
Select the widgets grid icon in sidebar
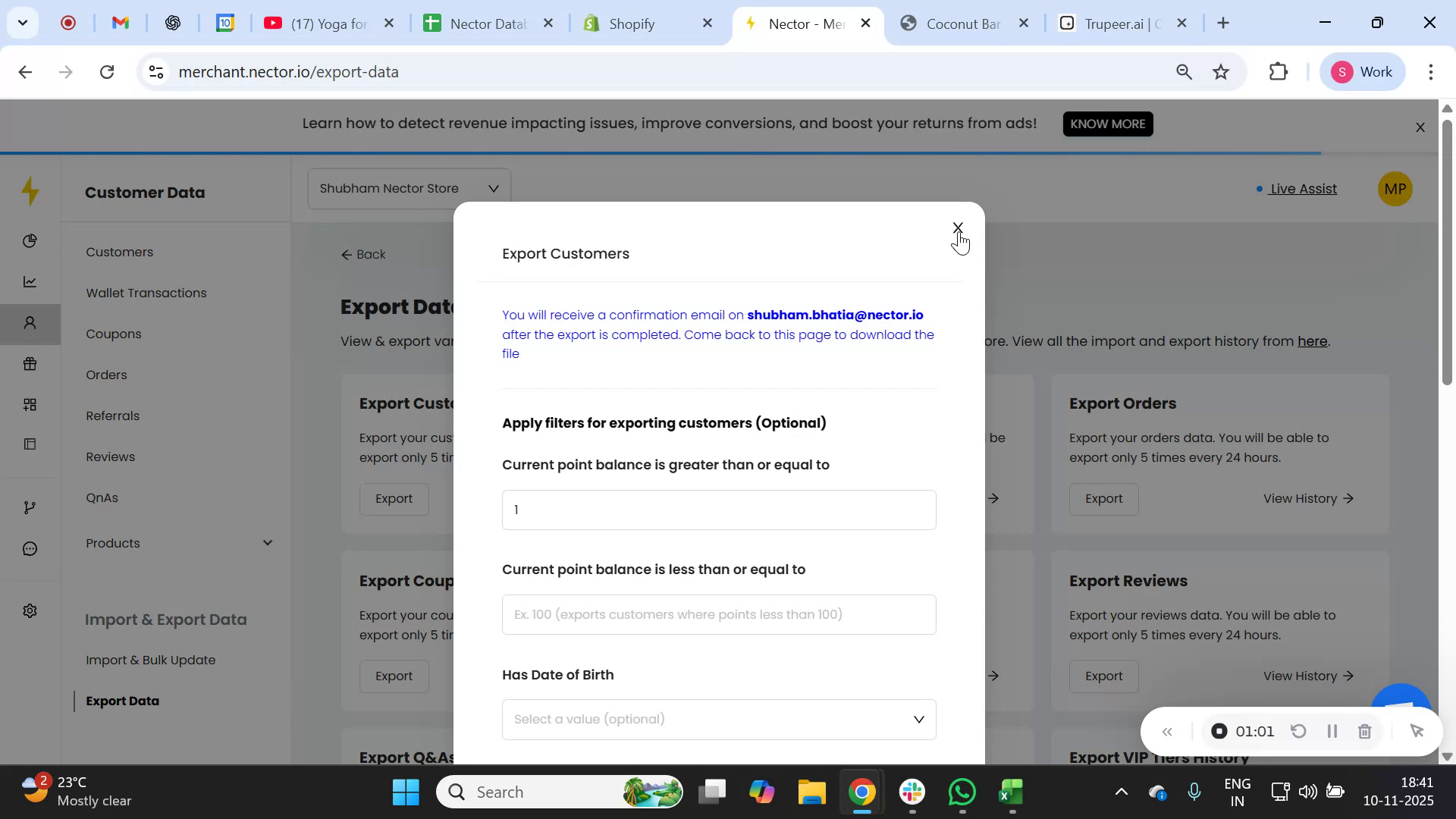coord(30,404)
